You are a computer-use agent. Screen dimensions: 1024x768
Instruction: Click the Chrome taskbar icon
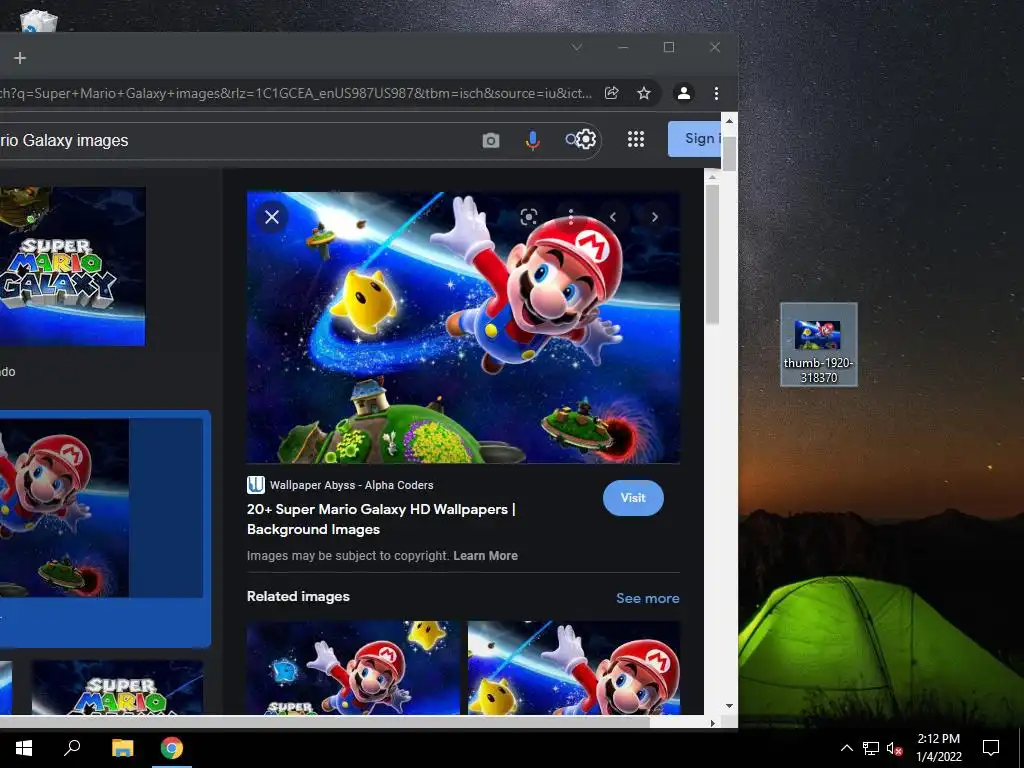172,748
